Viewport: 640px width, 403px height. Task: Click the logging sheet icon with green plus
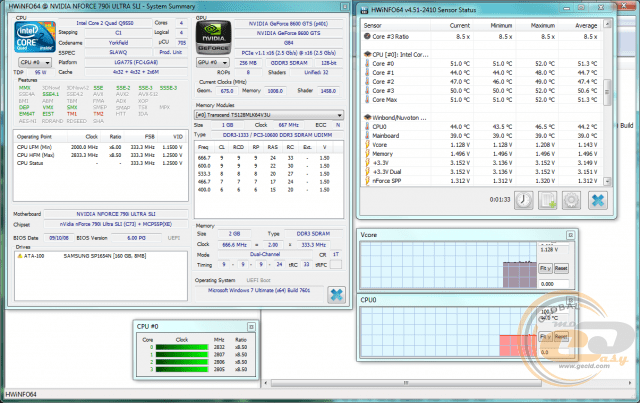click(x=548, y=199)
